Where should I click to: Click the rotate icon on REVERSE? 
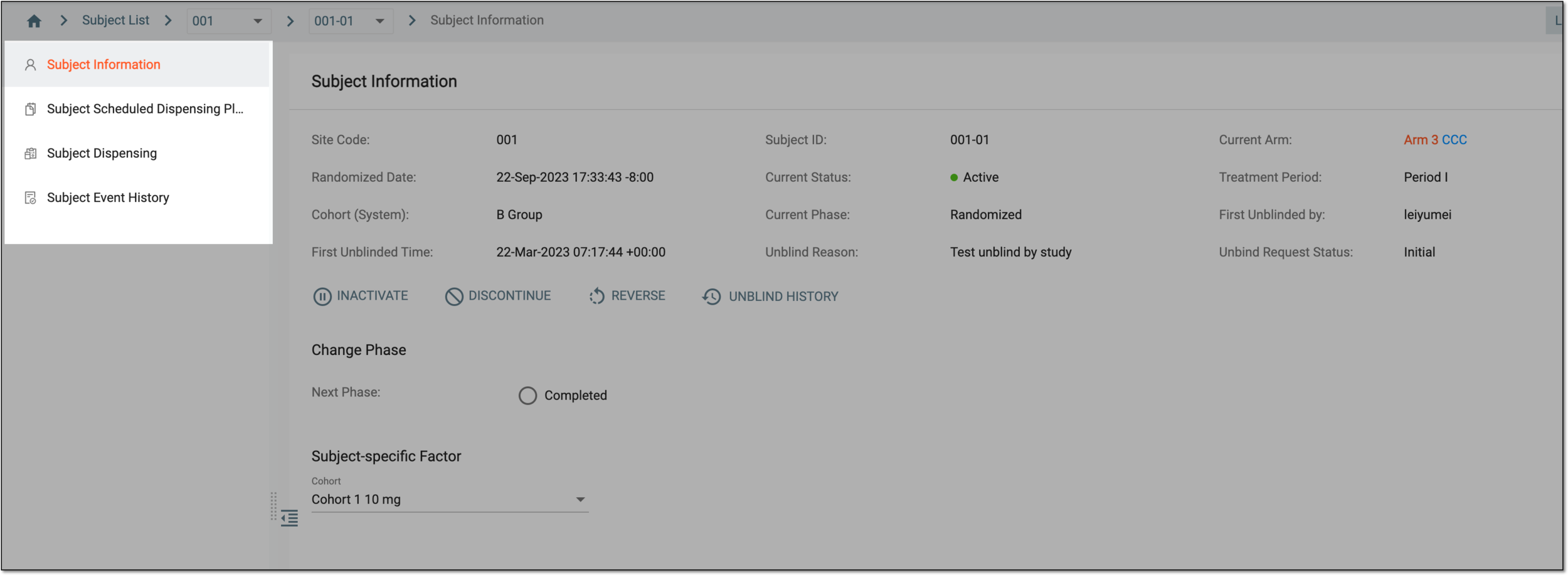[x=596, y=296]
